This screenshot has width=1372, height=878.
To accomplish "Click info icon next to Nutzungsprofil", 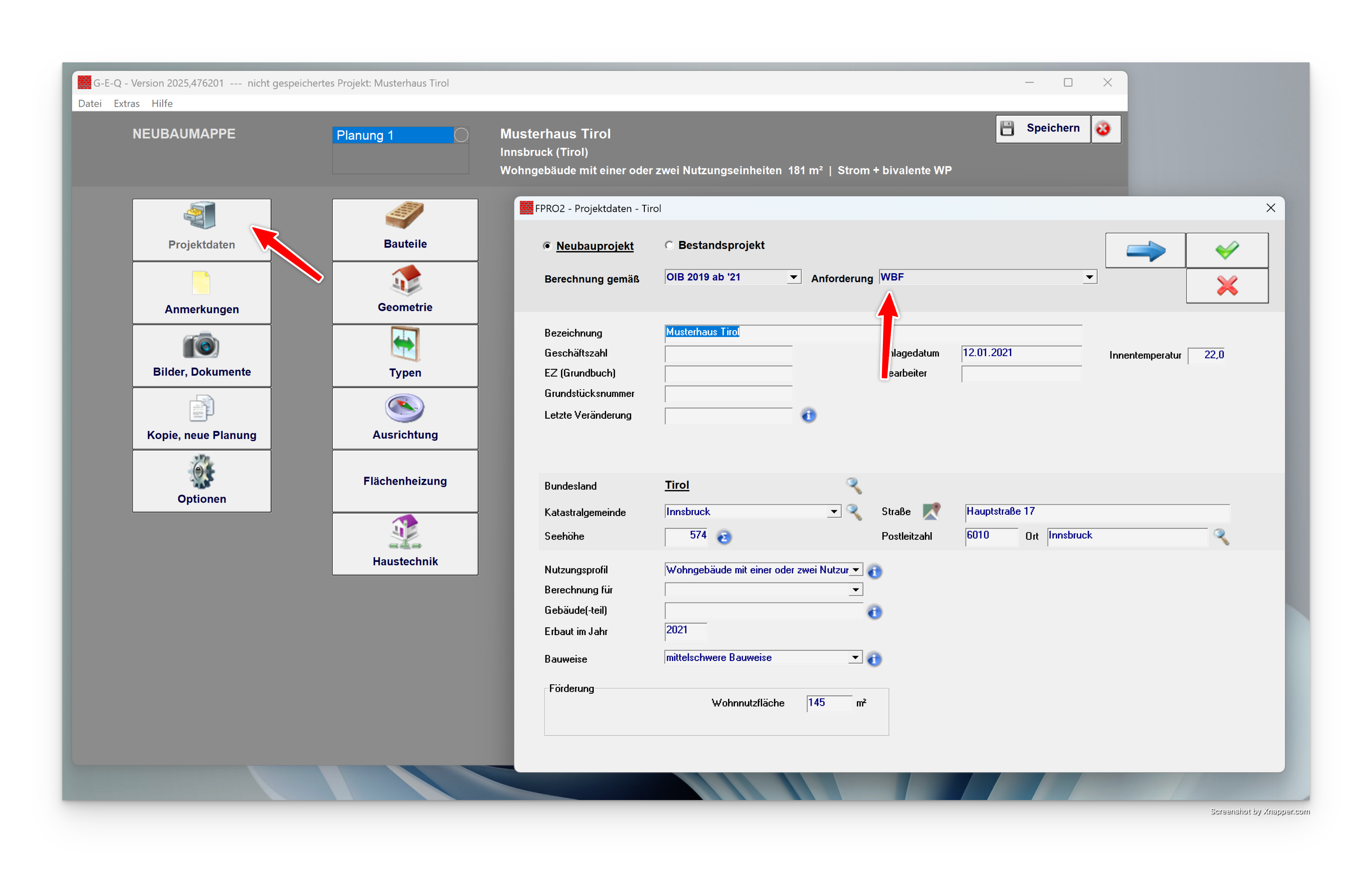I will 874,571.
